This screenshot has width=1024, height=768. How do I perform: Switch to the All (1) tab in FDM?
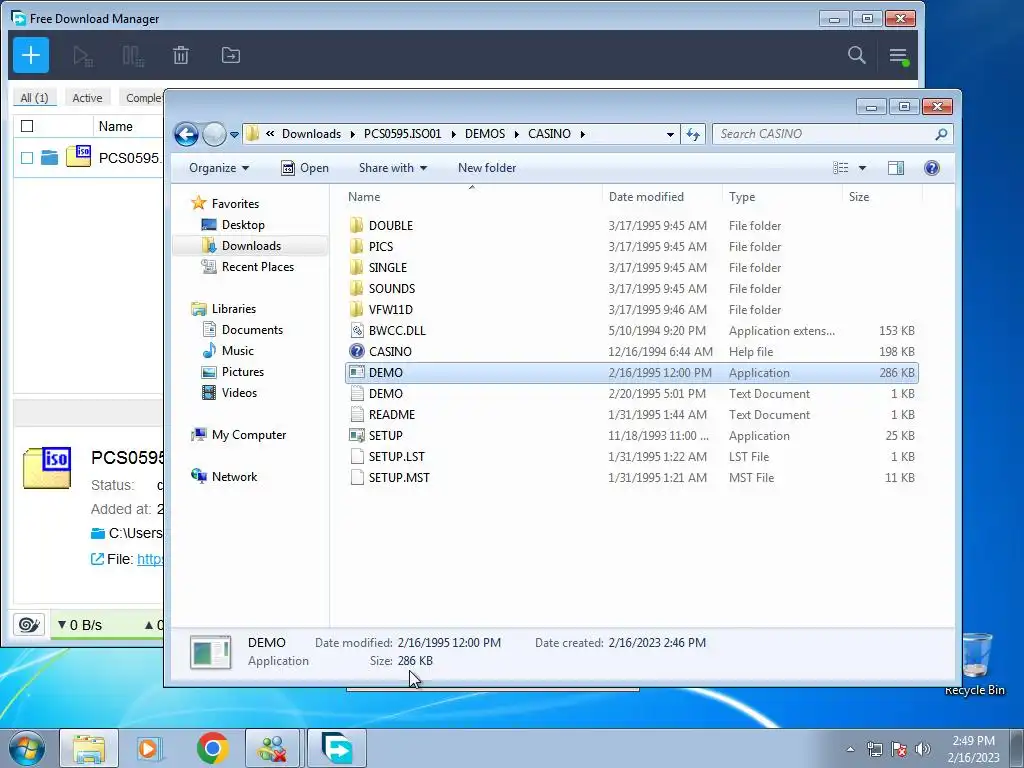34,97
